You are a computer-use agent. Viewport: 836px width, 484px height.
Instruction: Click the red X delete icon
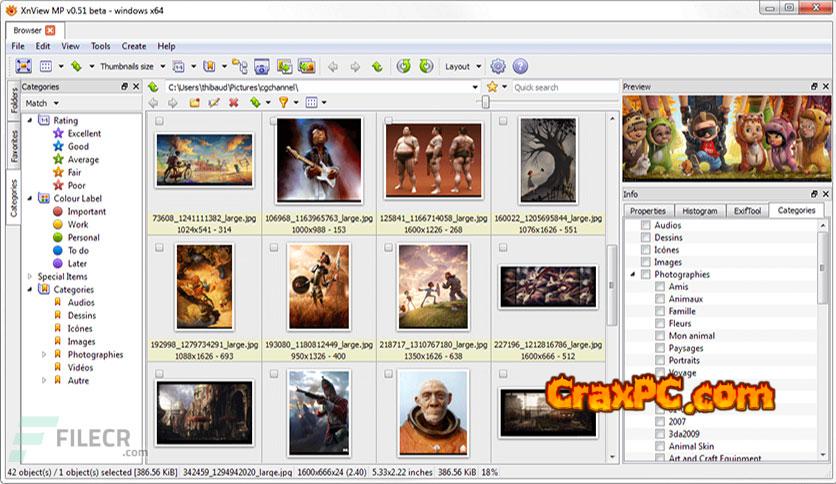point(233,102)
